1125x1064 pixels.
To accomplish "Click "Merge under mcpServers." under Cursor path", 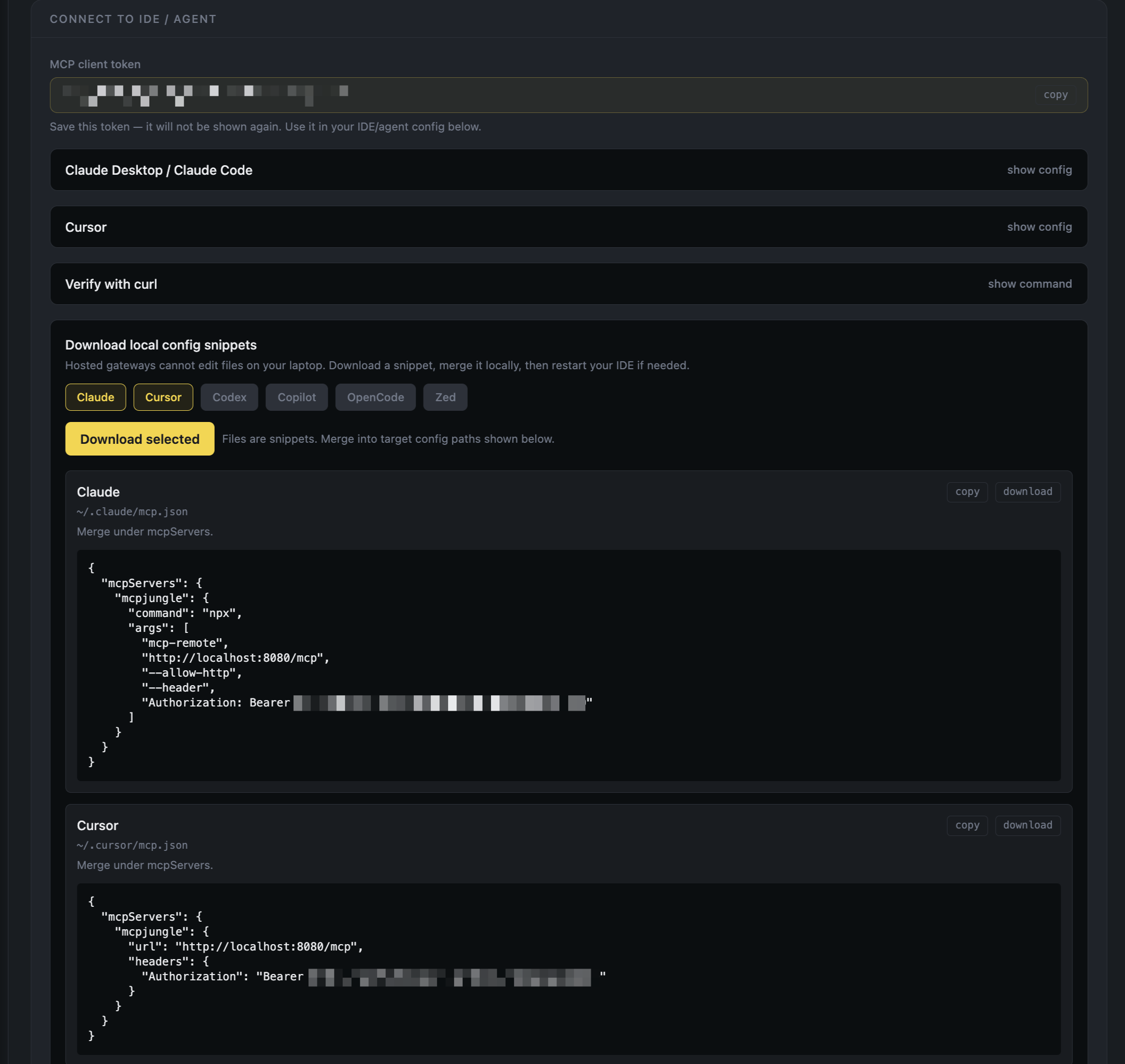I will point(144,865).
